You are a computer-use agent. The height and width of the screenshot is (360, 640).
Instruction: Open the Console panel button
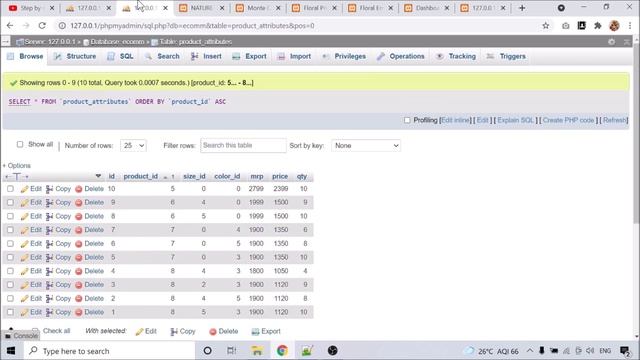click(x=22, y=336)
